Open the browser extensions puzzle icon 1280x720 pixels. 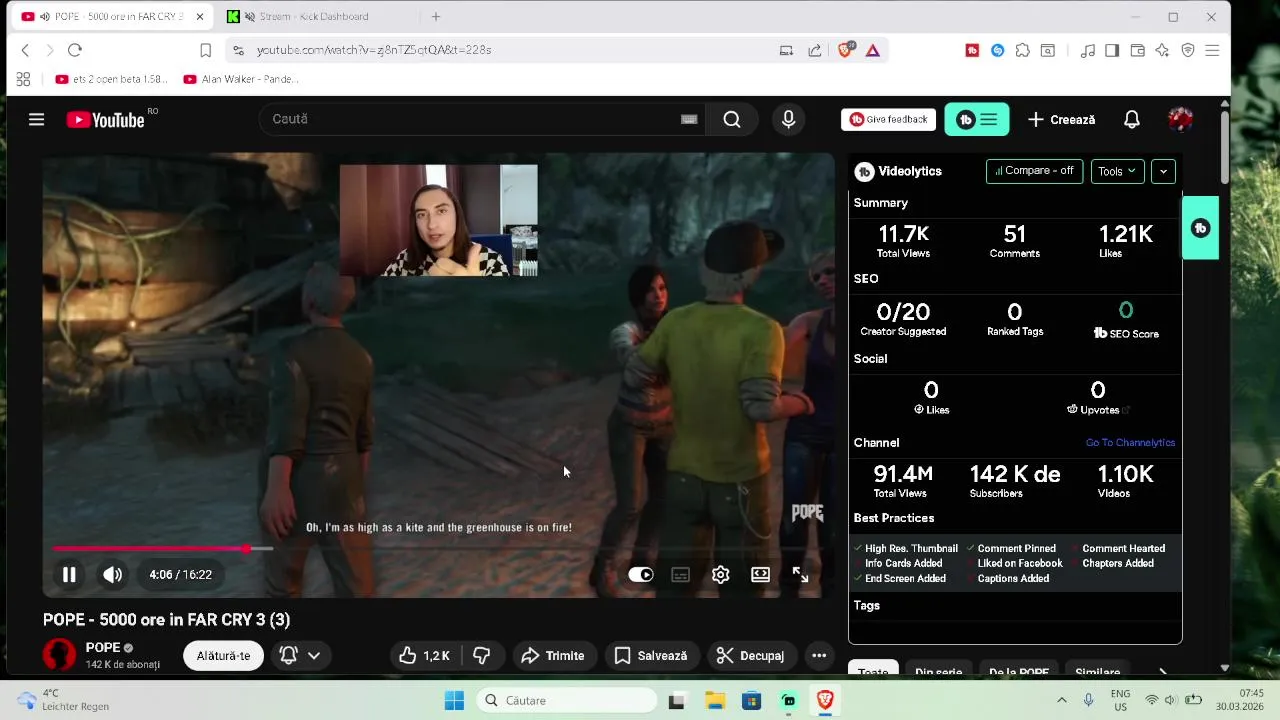1022,50
